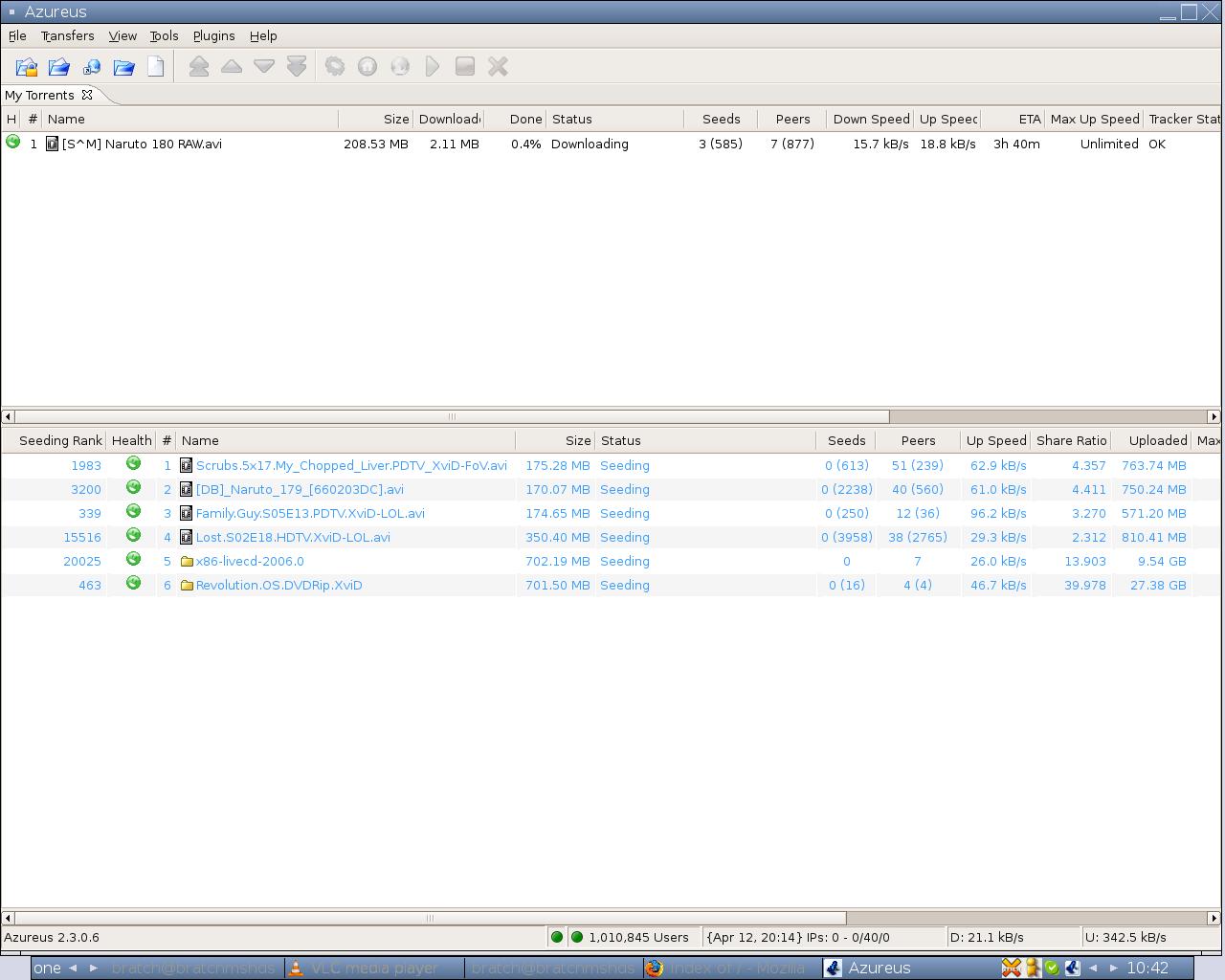1225x980 pixels.
Task: Click folder icon beside Revolution.OS.DVDRip.XviD
Action: pos(187,585)
